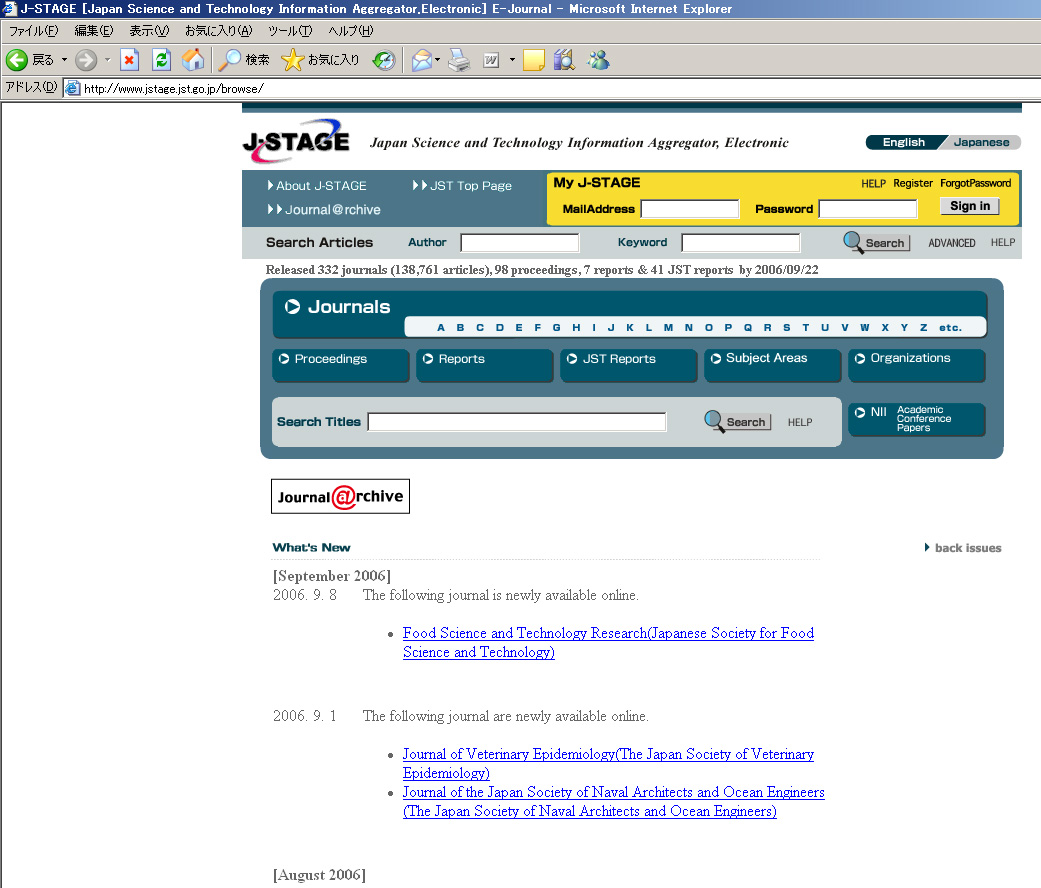Open the Back button history dropdown arrow

coord(64,60)
